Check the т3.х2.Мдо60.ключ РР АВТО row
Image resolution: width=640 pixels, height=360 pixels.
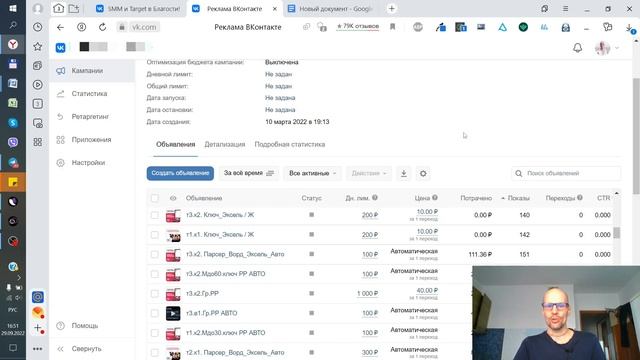(155, 274)
